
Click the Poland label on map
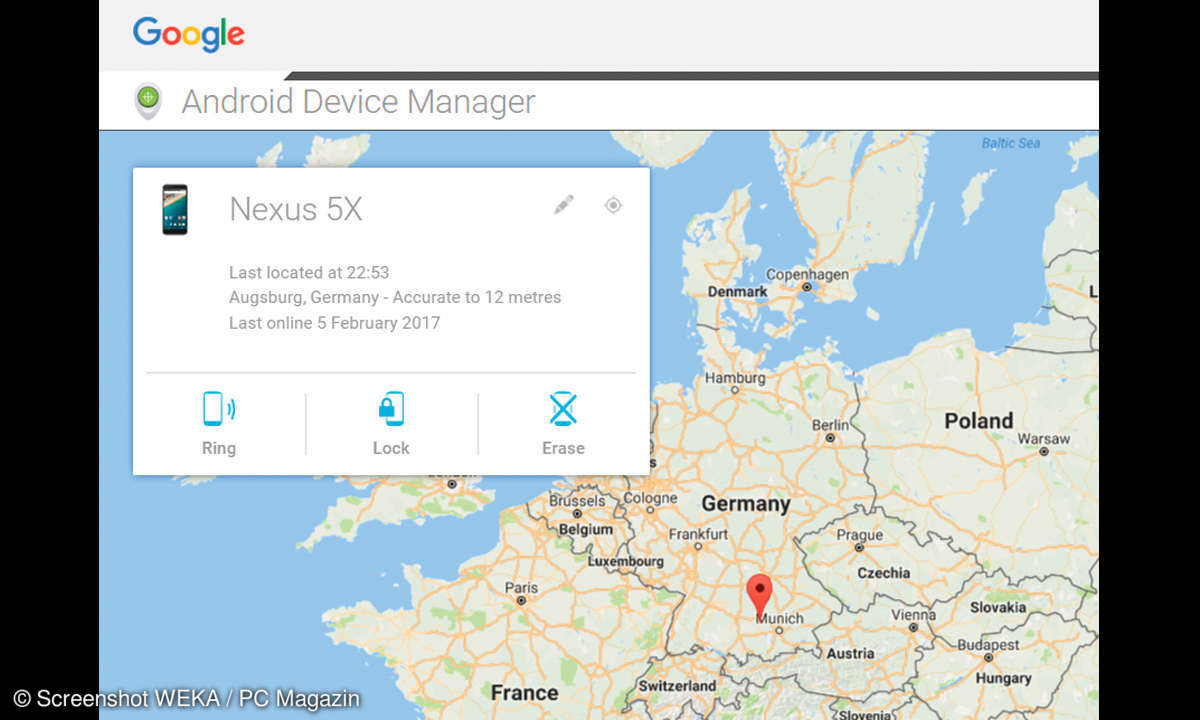click(979, 420)
